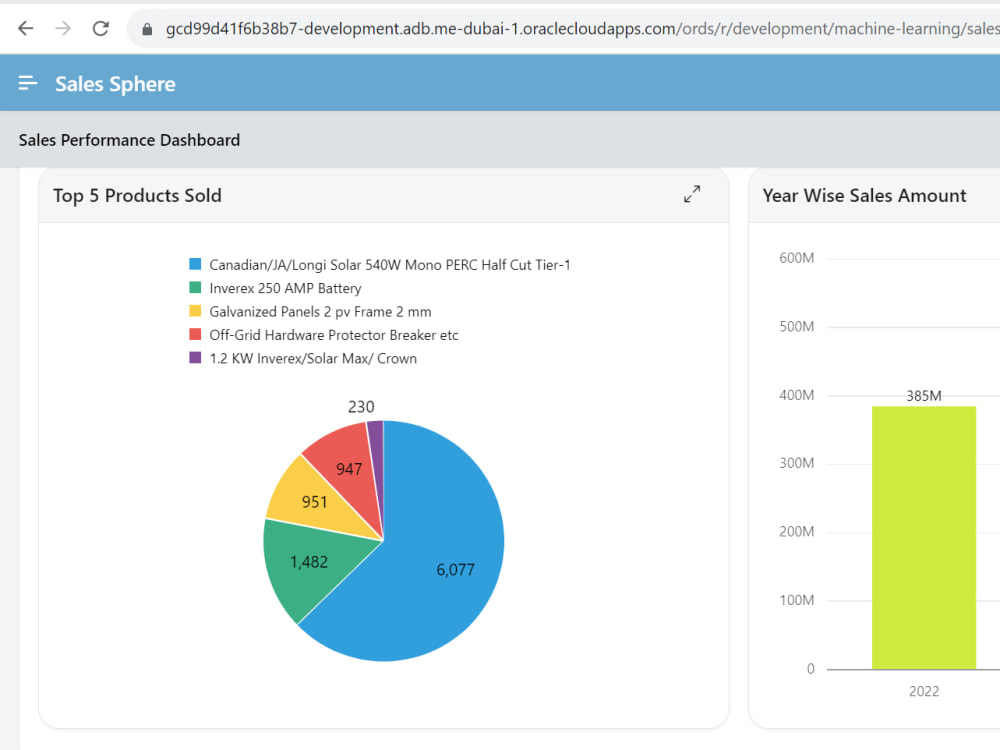Click the Top 5 Products Sold heading
The width and height of the screenshot is (1000, 750).
(x=137, y=195)
